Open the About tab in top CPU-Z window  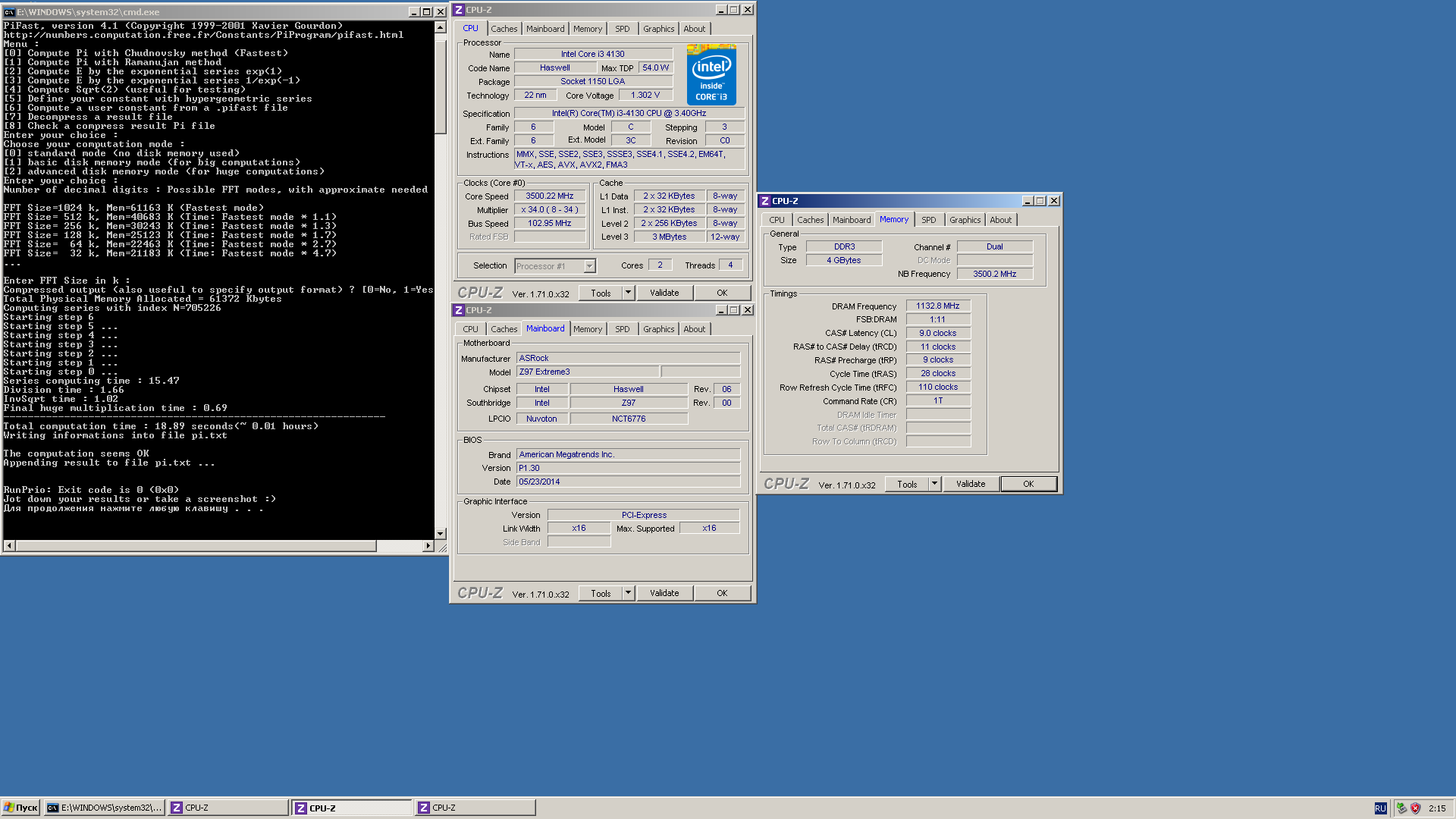[695, 29]
